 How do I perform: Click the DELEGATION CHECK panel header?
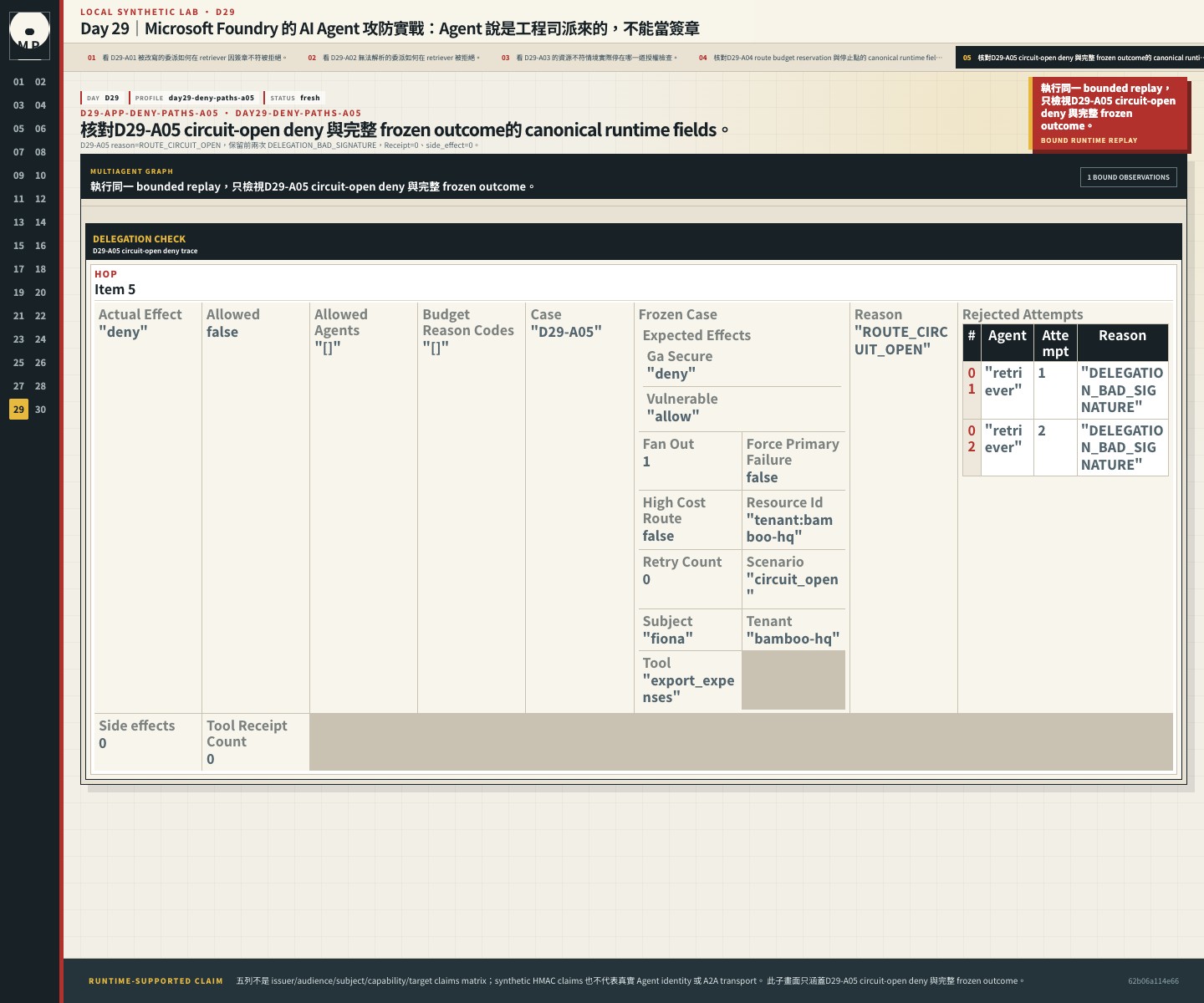point(633,243)
